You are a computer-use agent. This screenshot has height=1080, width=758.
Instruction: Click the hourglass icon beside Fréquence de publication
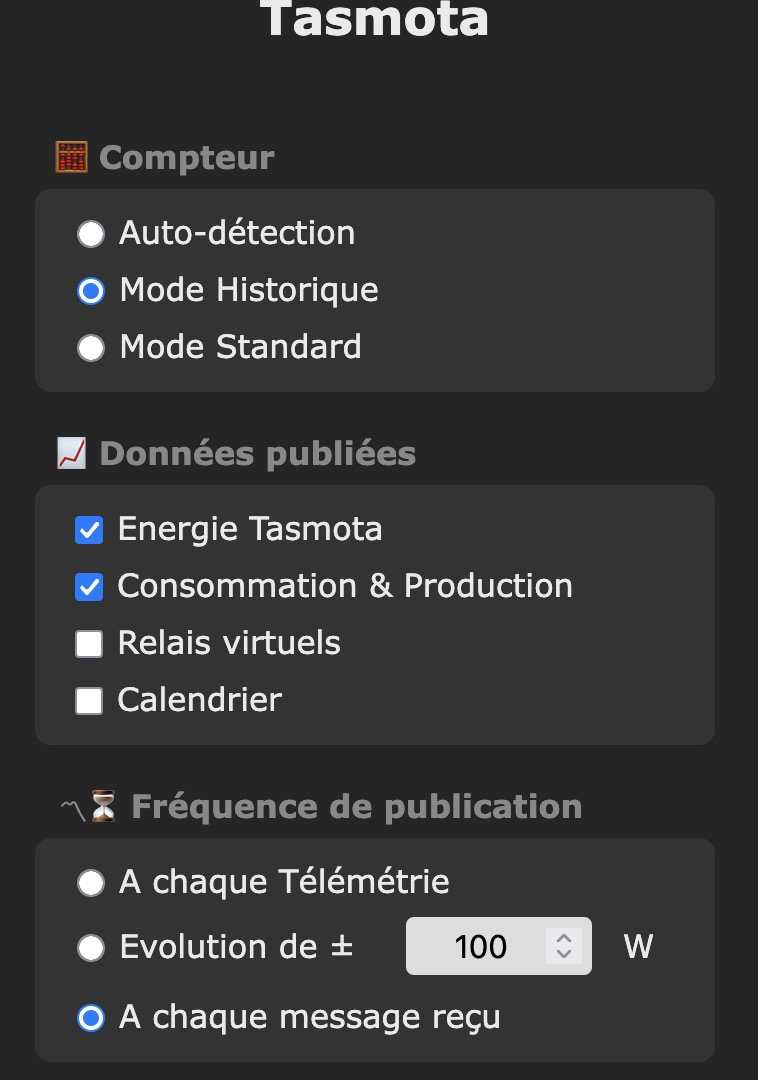tap(103, 806)
